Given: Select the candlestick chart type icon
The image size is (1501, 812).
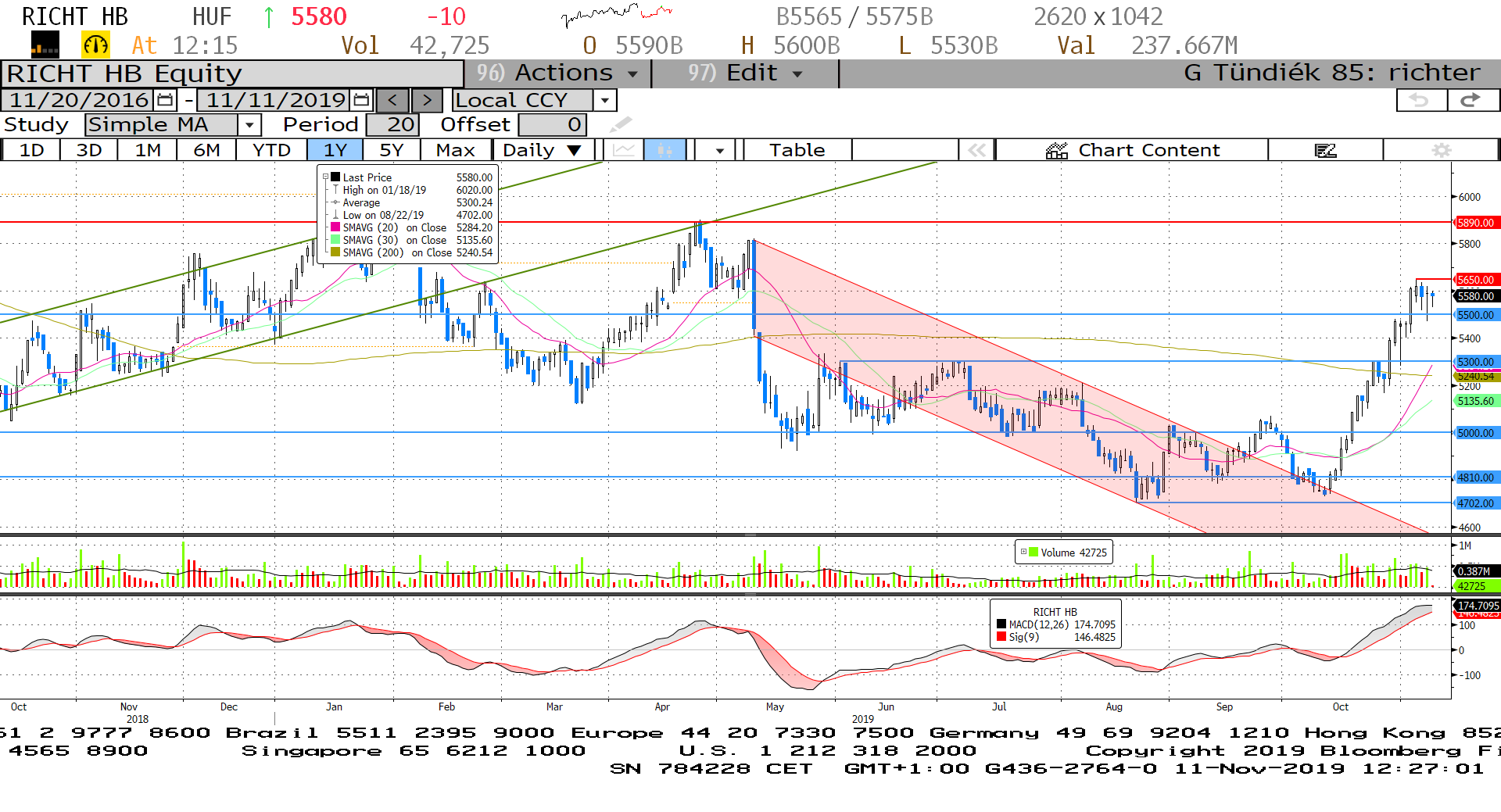Looking at the screenshot, I should [x=665, y=150].
